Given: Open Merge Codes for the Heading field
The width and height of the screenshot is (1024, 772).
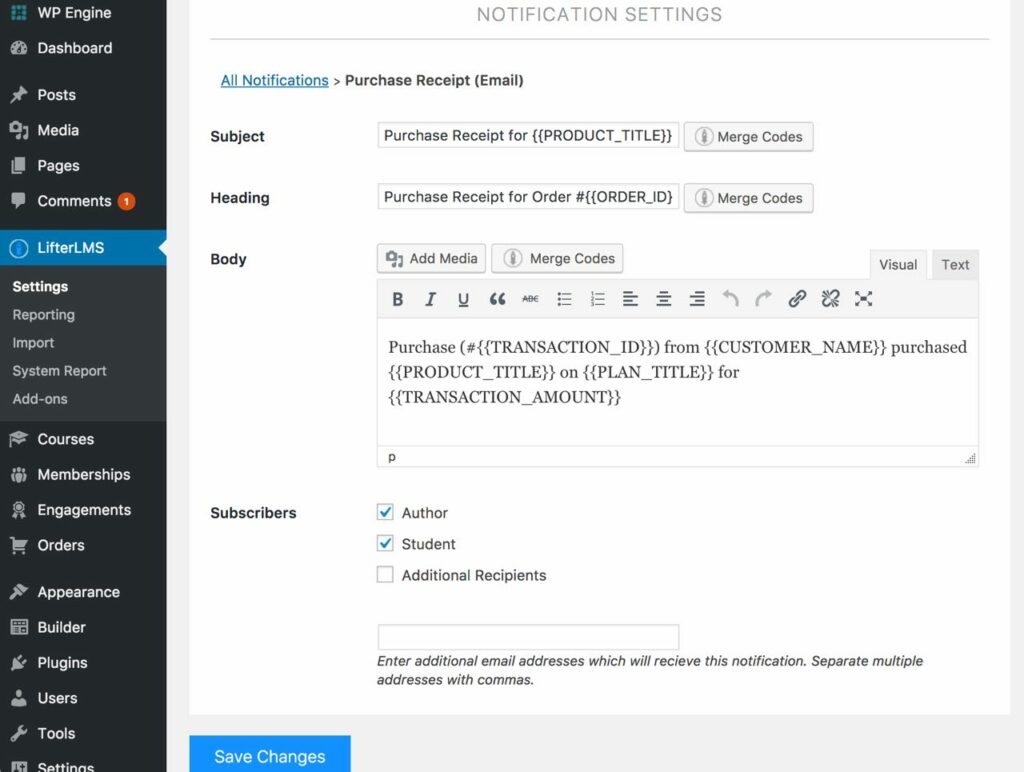Looking at the screenshot, I should pos(748,198).
